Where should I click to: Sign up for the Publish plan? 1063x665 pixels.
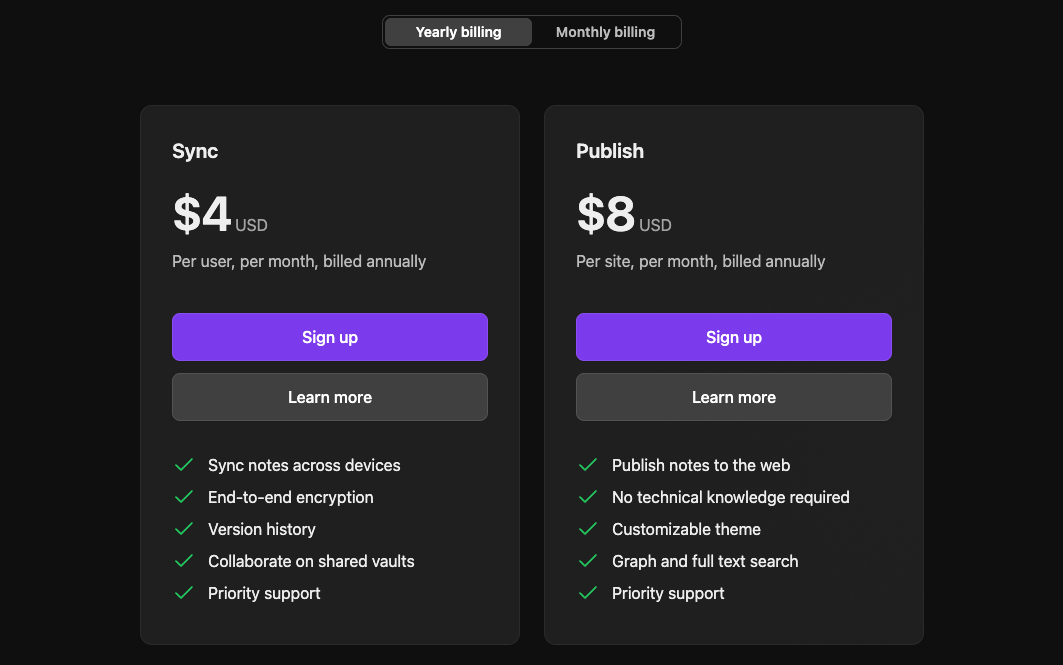(734, 337)
